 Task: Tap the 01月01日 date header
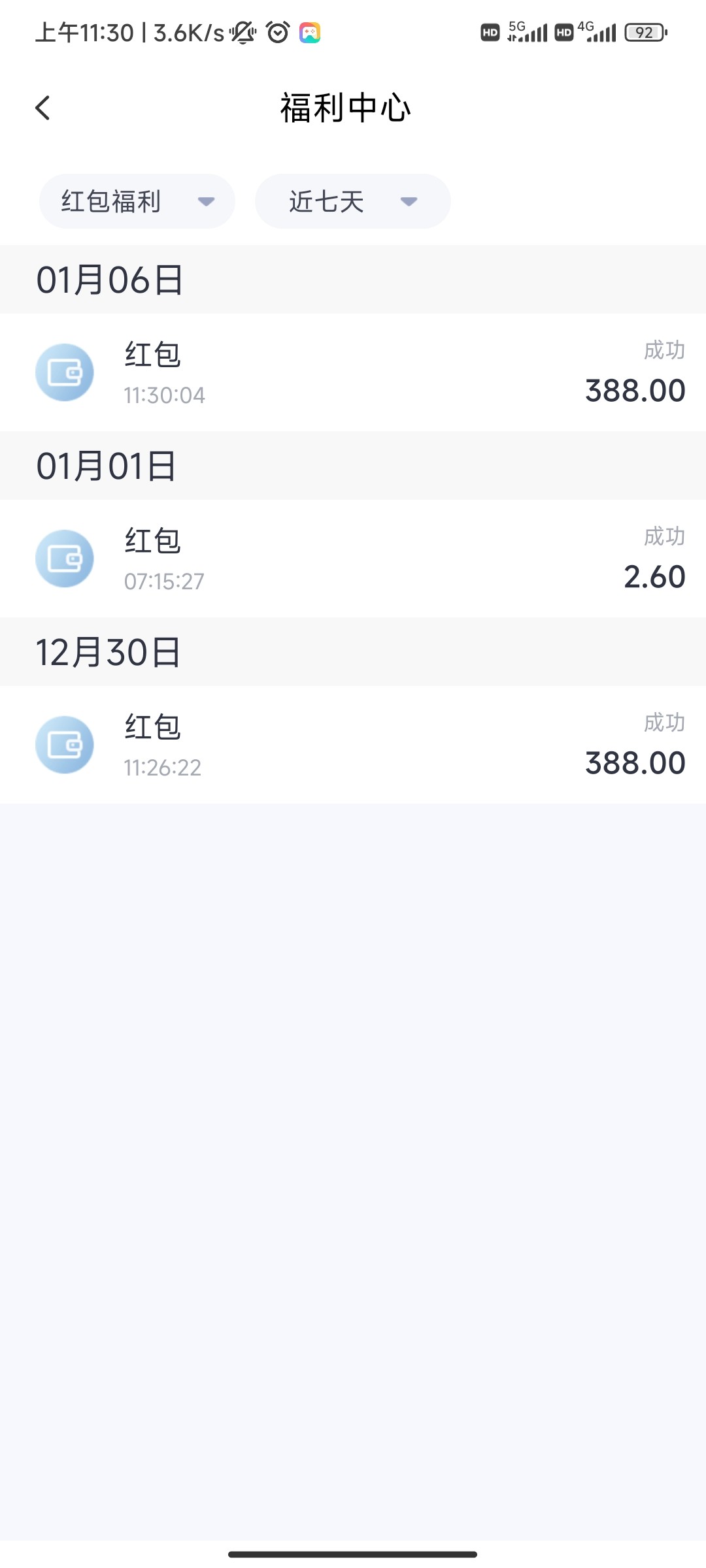[107, 466]
